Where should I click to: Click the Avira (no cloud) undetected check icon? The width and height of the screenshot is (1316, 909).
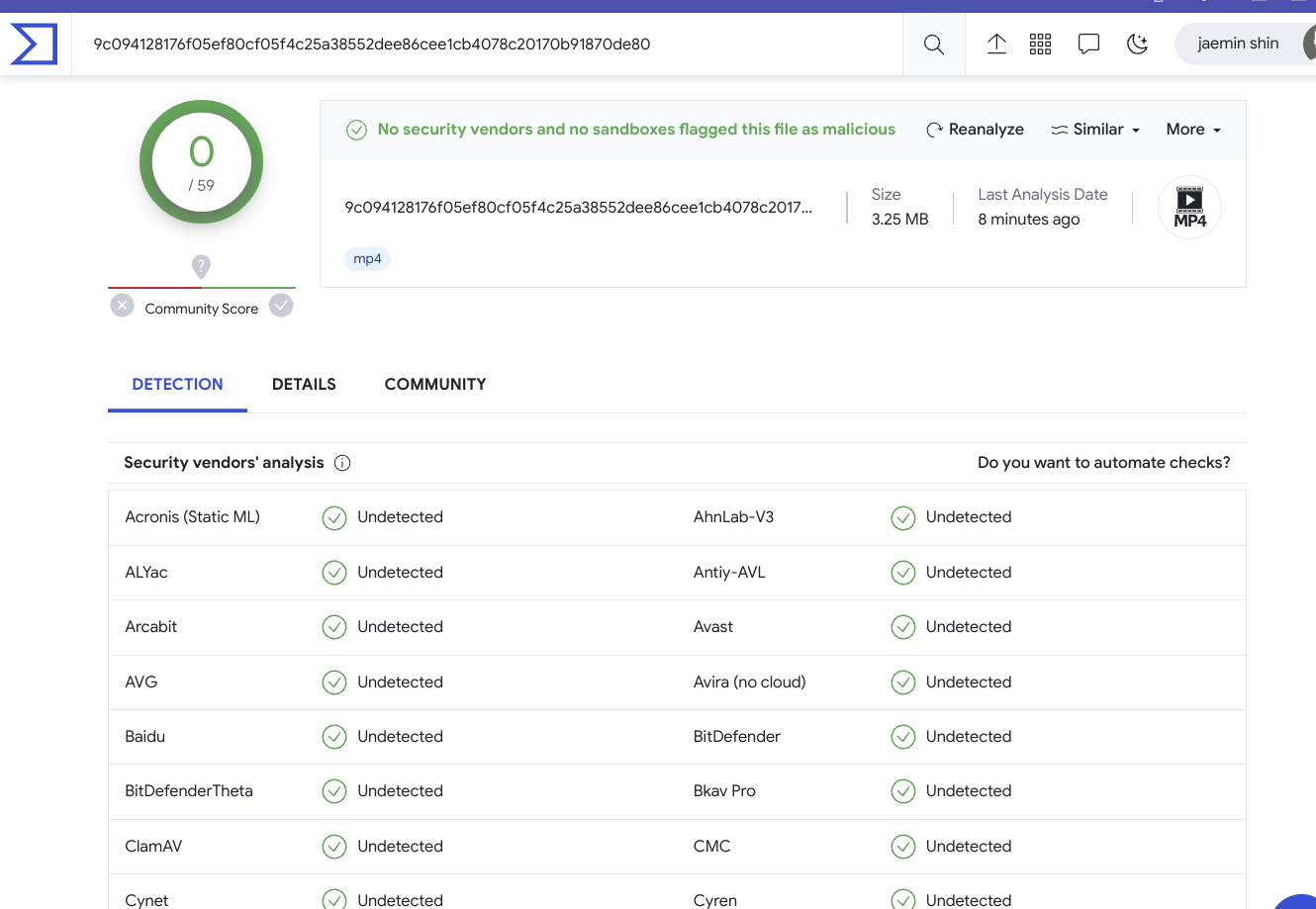[903, 682]
